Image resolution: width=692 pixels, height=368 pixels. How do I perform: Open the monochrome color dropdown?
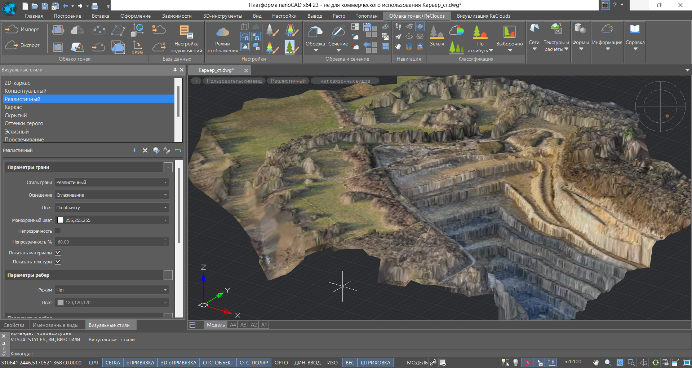[112, 220]
